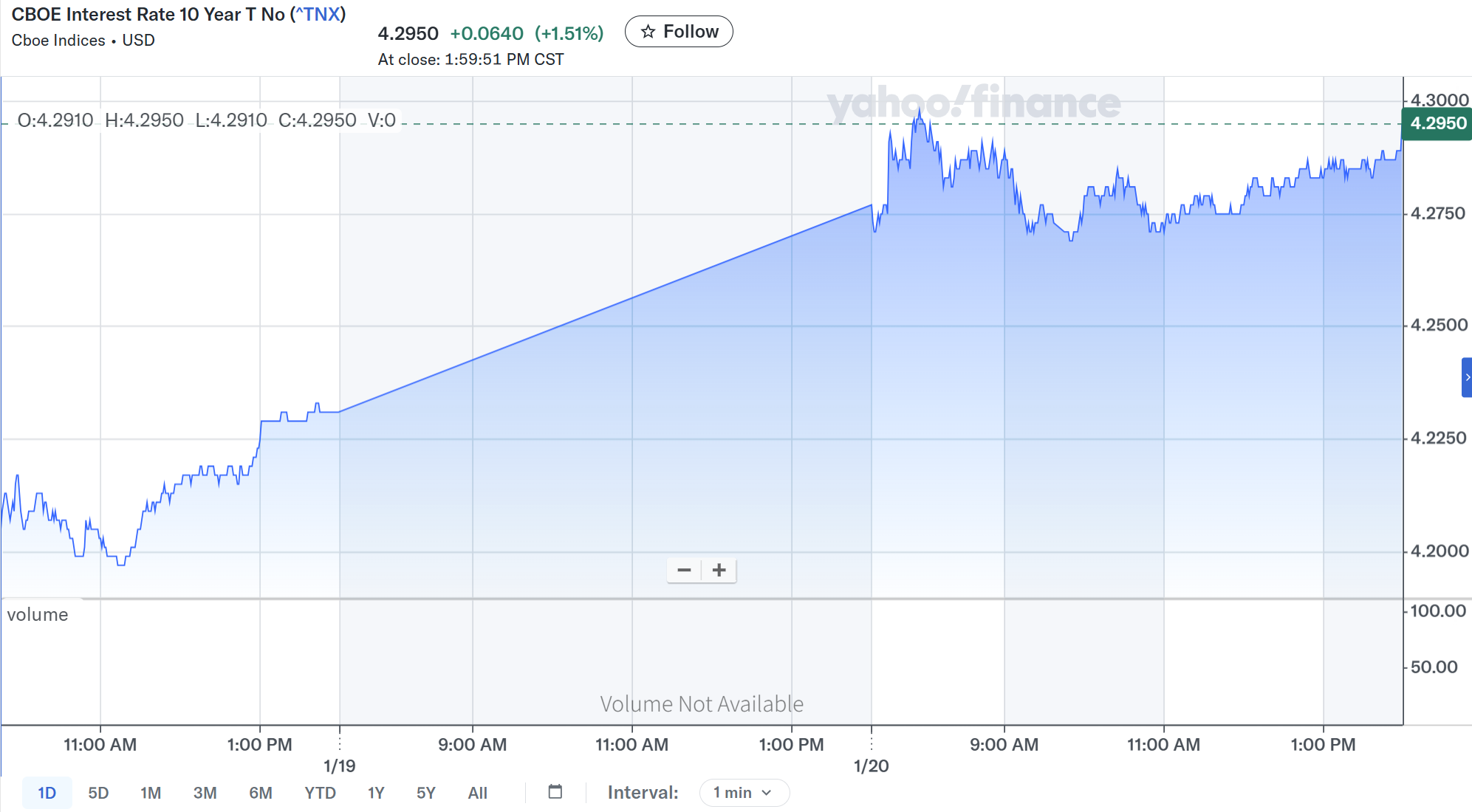
Task: Click the star Follow button
Action: click(x=679, y=32)
